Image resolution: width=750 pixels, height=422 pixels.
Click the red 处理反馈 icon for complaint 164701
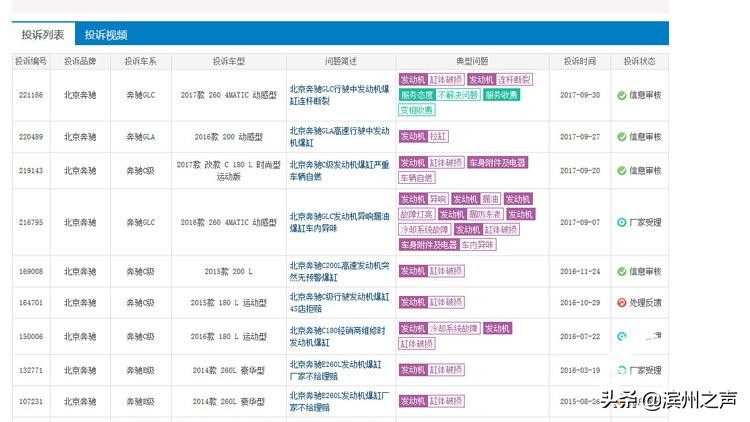pyautogui.click(x=621, y=302)
